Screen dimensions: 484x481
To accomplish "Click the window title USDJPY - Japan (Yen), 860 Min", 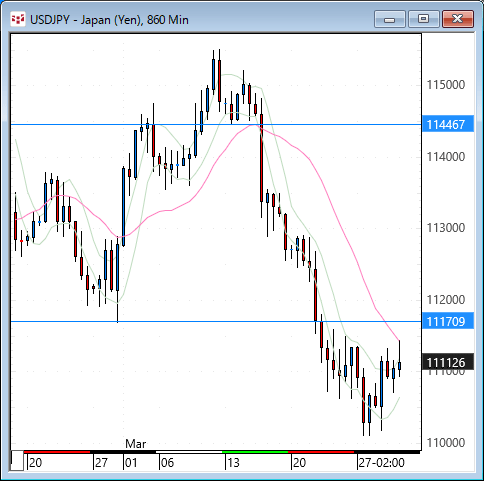I will tap(109, 20).
